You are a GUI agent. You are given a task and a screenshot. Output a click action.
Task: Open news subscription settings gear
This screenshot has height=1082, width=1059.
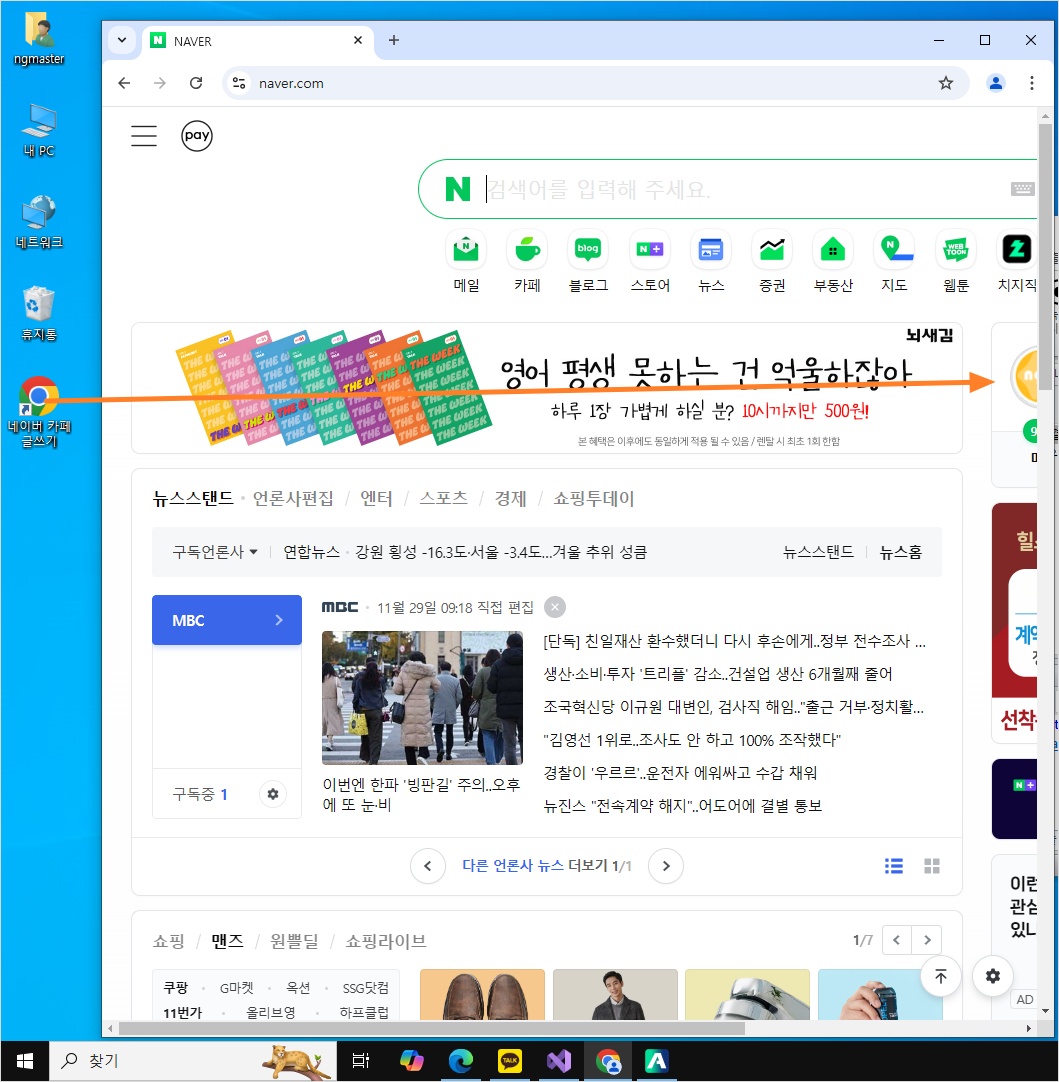(273, 794)
